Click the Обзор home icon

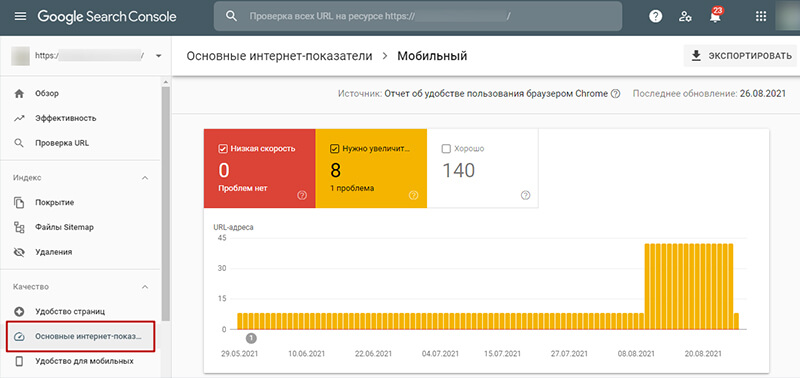pos(19,94)
